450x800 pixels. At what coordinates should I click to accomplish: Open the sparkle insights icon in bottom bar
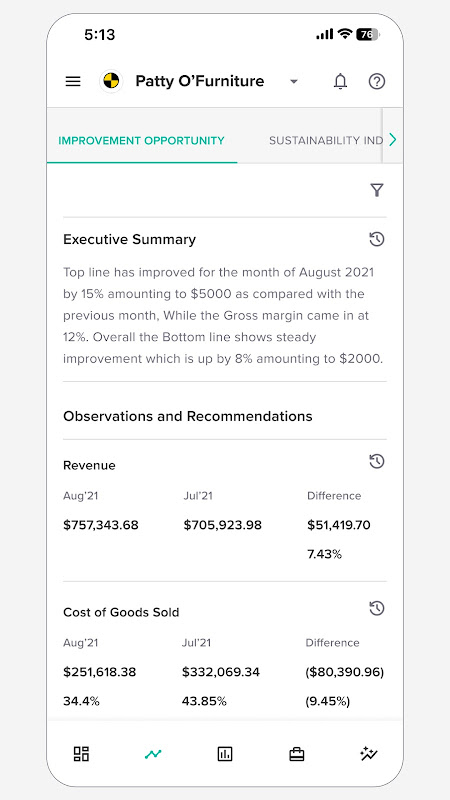[368, 754]
